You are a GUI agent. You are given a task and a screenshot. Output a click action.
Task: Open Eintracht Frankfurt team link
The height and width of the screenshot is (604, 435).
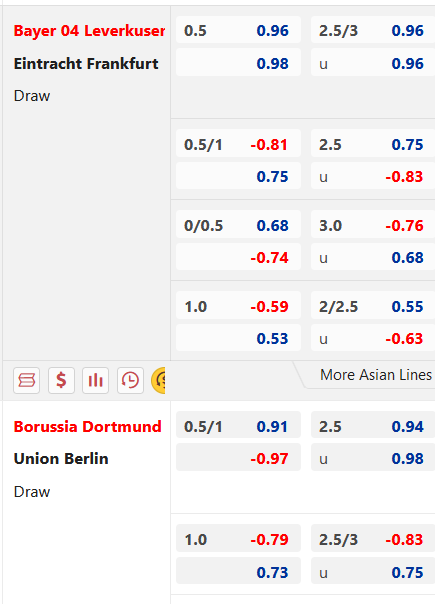tap(86, 64)
